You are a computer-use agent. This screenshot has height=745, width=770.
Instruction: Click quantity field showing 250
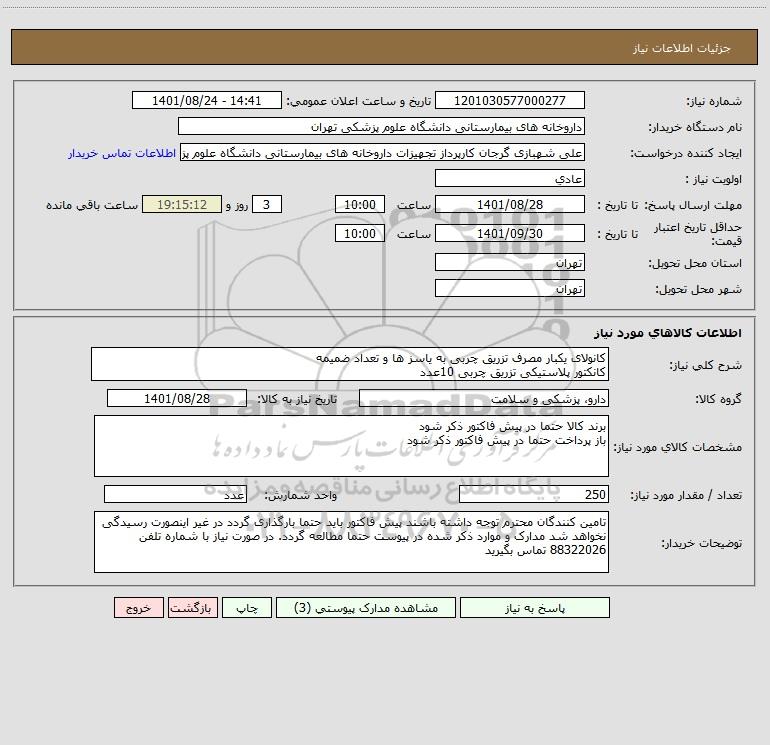tap(534, 495)
